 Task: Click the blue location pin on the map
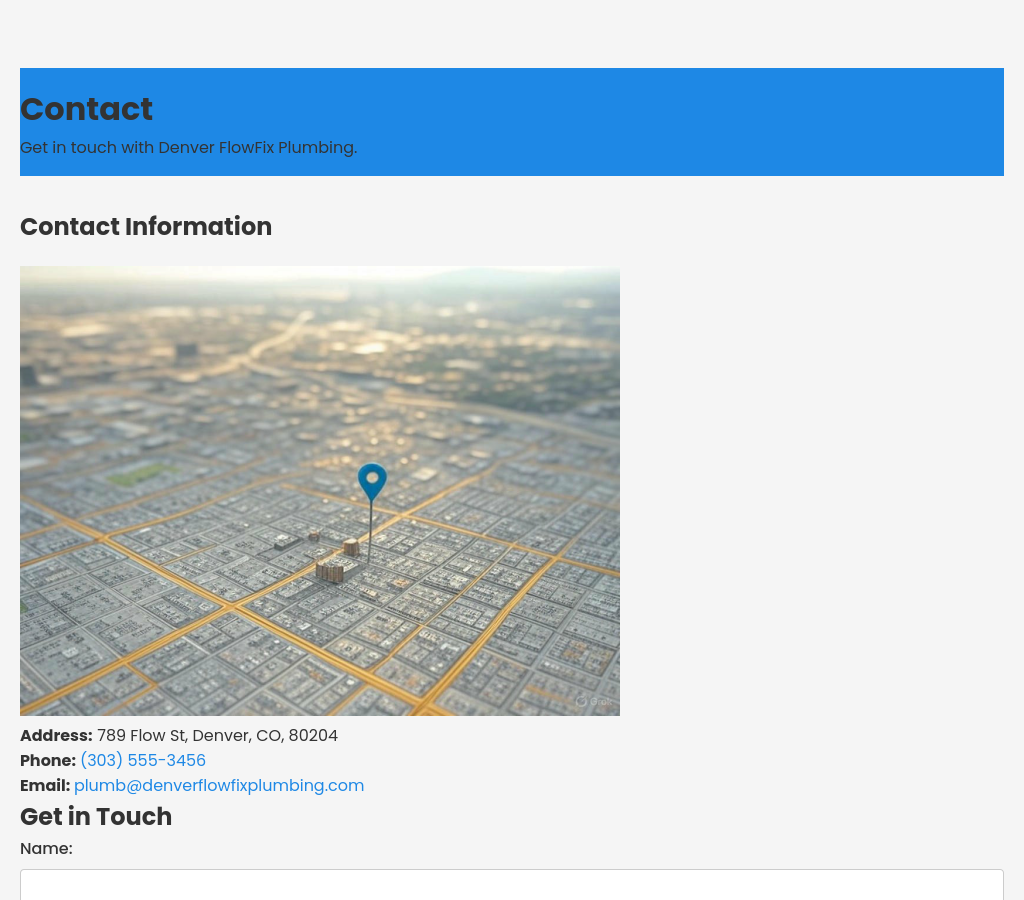372,480
